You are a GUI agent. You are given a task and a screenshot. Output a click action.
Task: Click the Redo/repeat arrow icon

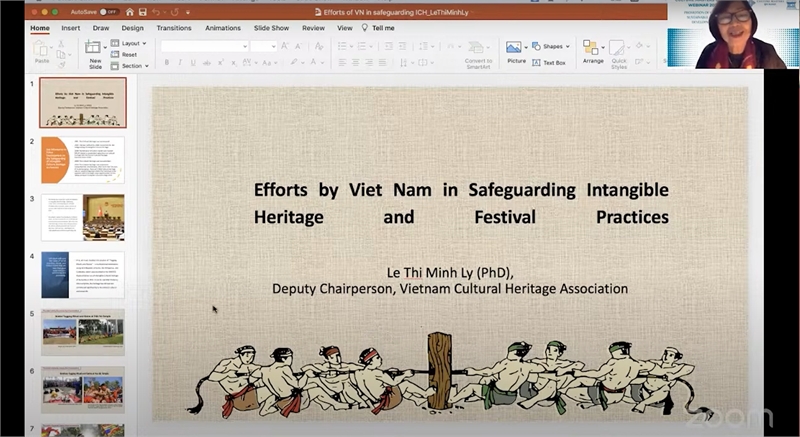tap(175, 12)
